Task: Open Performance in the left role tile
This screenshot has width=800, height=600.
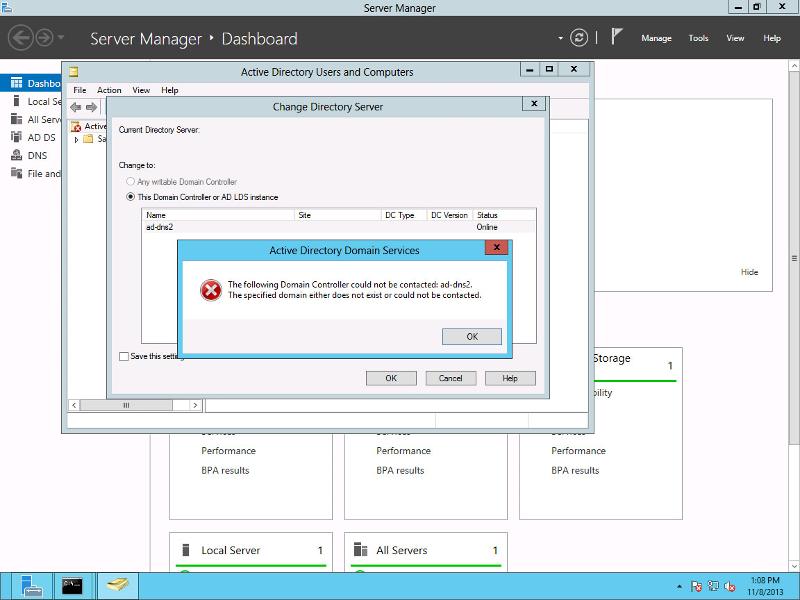Action: [x=228, y=451]
